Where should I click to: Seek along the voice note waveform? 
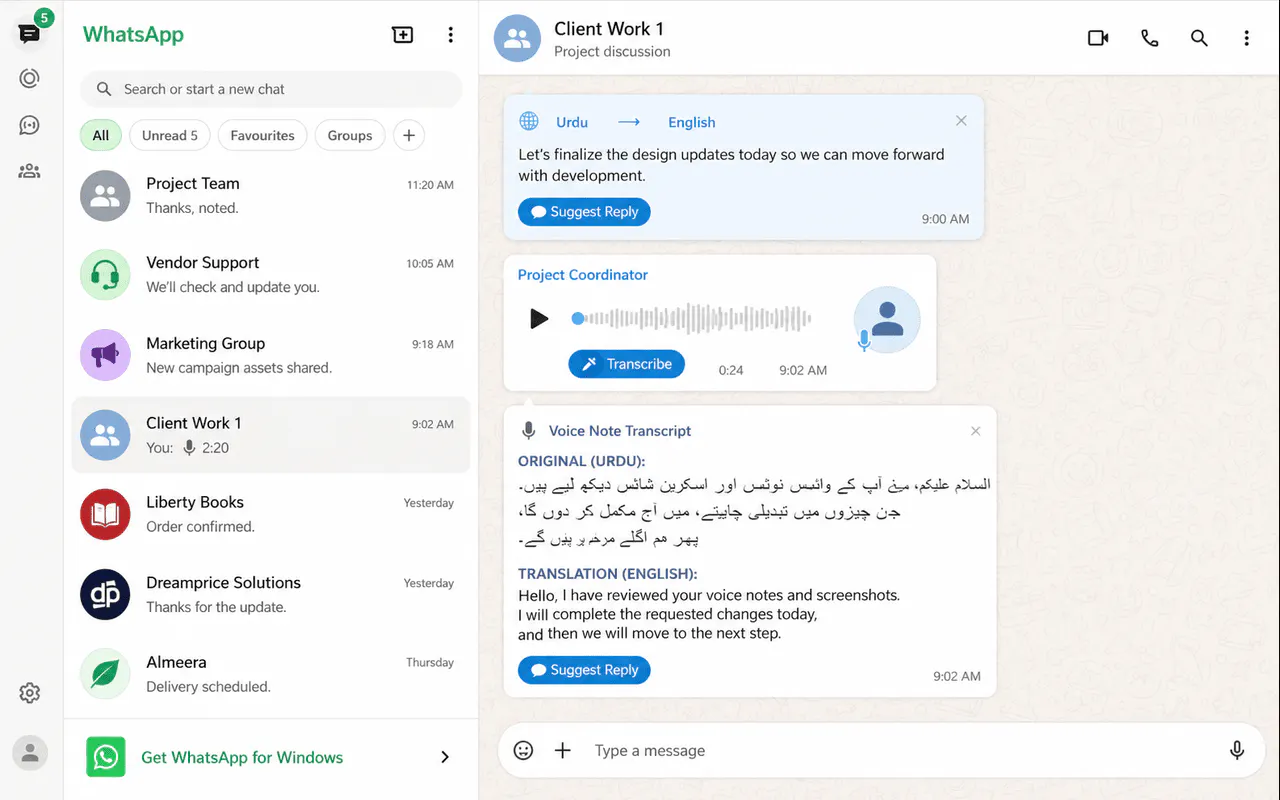click(692, 319)
